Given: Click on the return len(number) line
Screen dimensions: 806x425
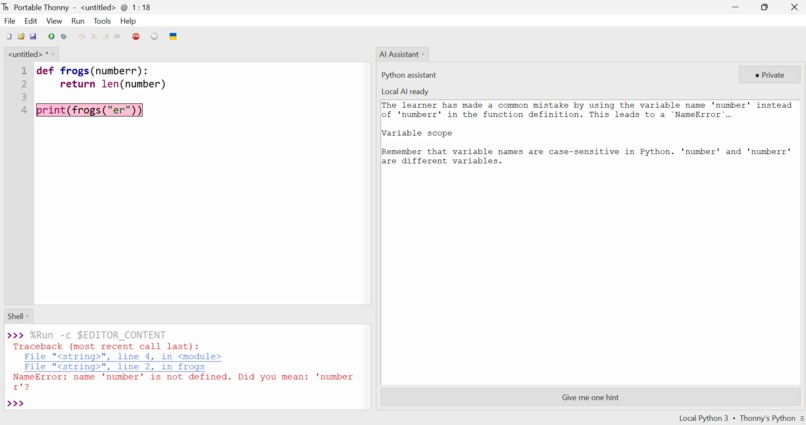Looking at the screenshot, I should (113, 84).
